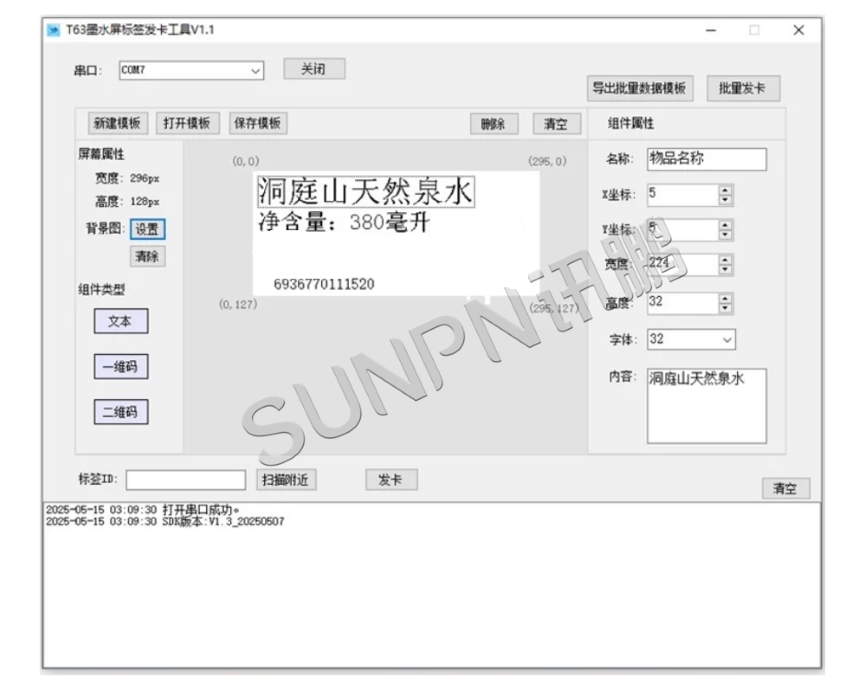This screenshot has height=691, width=860.
Task: Decrease the Y坐标 value with the down arrow
Action: [x=725, y=235]
